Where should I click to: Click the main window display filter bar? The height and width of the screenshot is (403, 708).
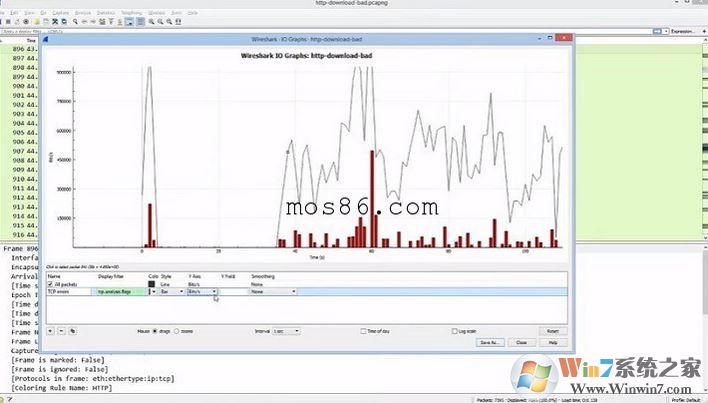[x=325, y=31]
